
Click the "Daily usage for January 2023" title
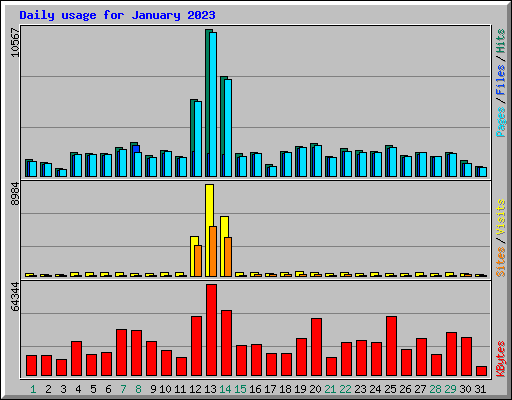117,15
